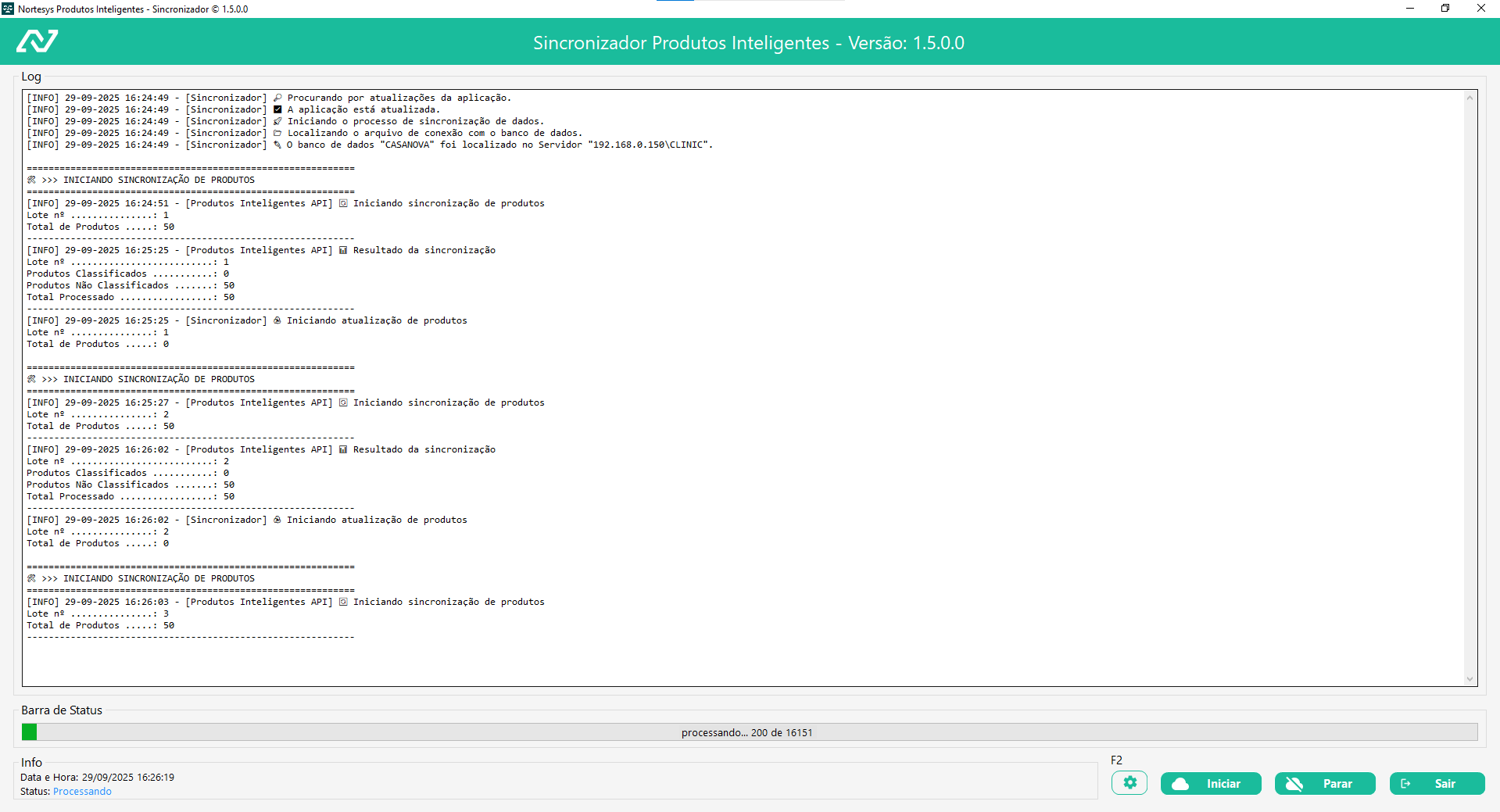Viewport: 1500px width, 812px height.
Task: Click the checkmark icon beside 'A aplicação está atualizada'
Action: coord(277,109)
